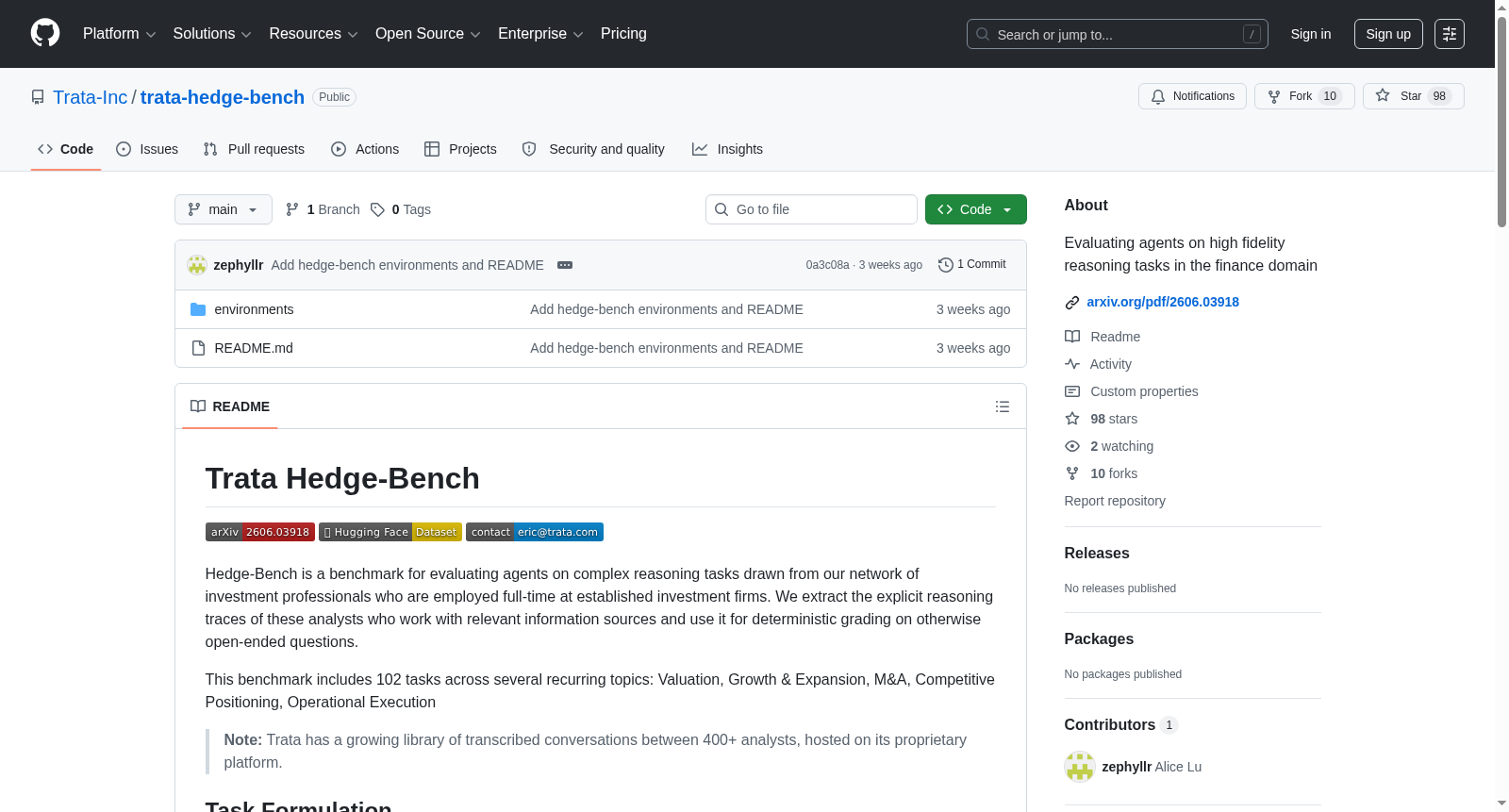Open the green Code clone dropdown
This screenshot has height=812, width=1509.
976,209
